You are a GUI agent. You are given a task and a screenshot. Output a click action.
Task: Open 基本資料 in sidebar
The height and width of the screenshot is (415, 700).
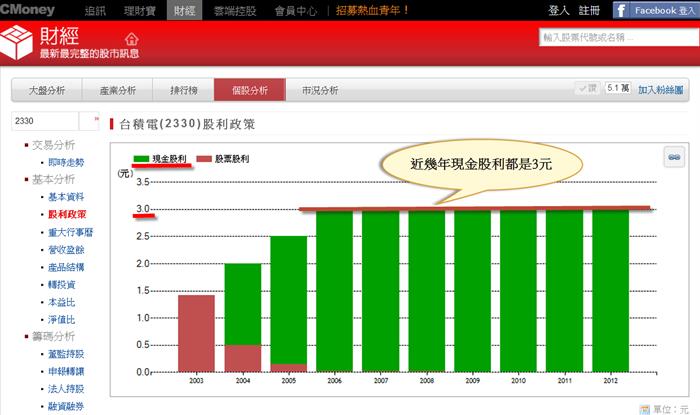[x=66, y=197]
